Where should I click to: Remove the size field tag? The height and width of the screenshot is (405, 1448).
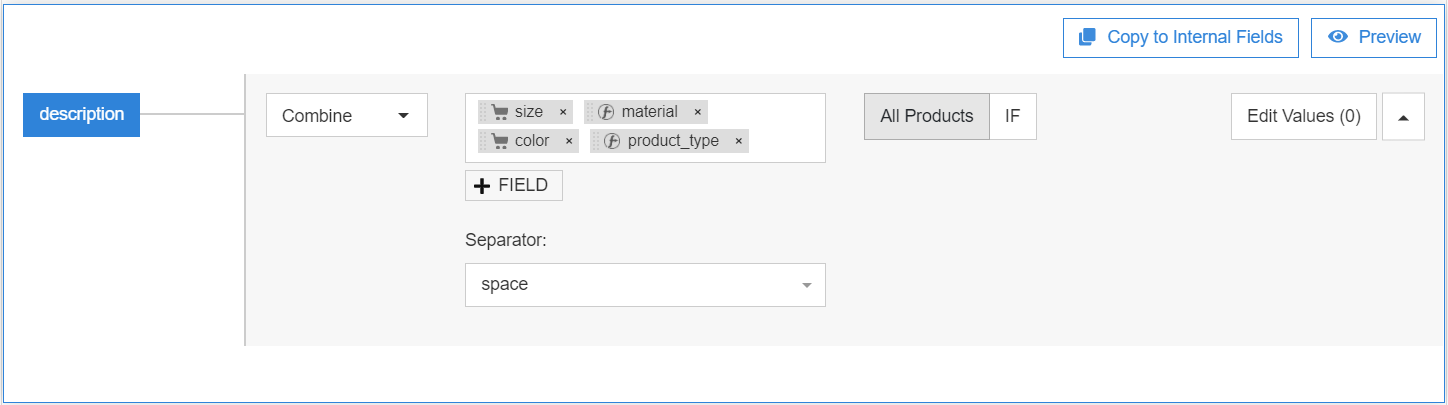[563, 112]
